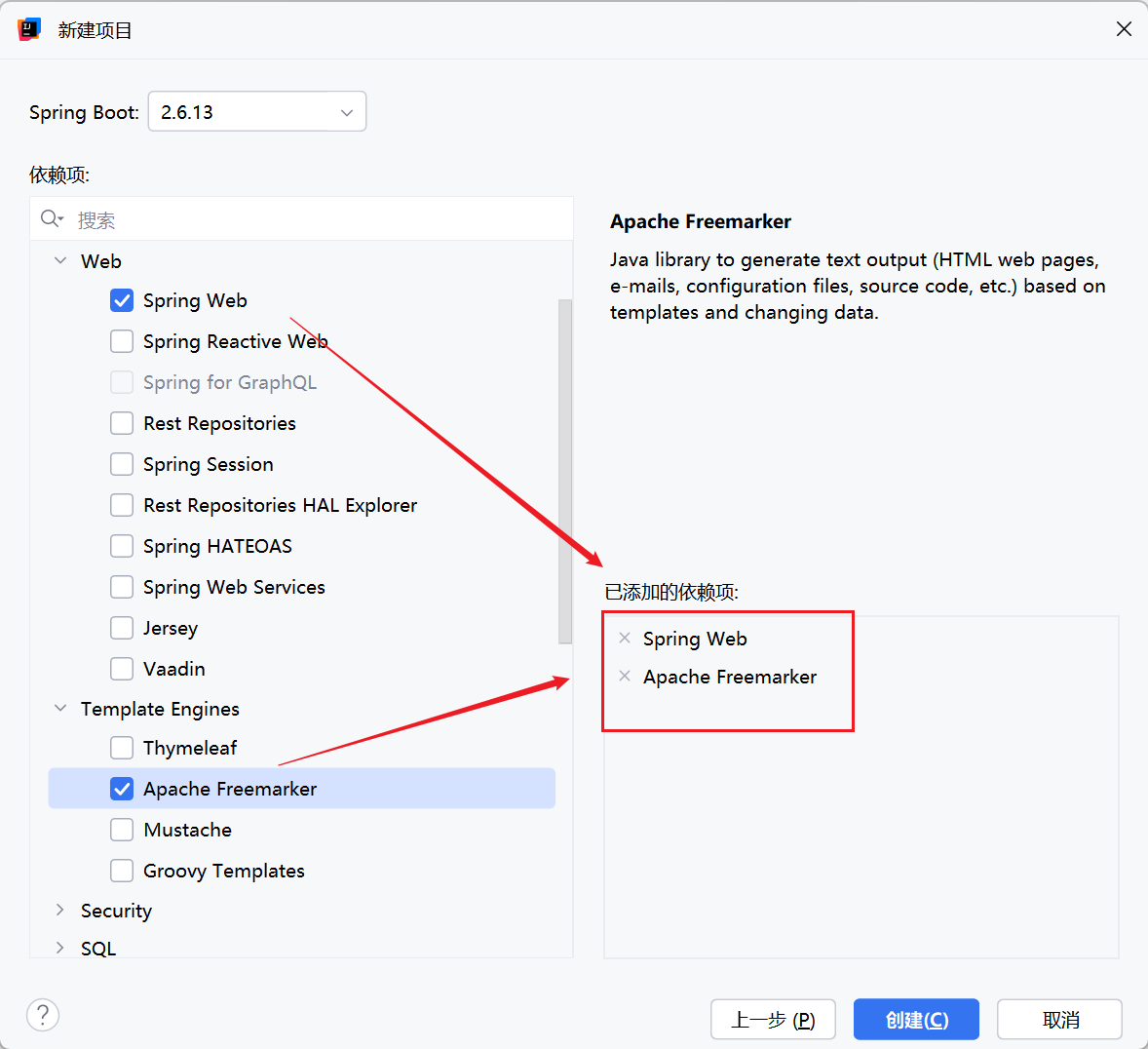Open the Spring Boot version dropdown
Image resolution: width=1148 pixels, height=1049 pixels.
coord(257,111)
